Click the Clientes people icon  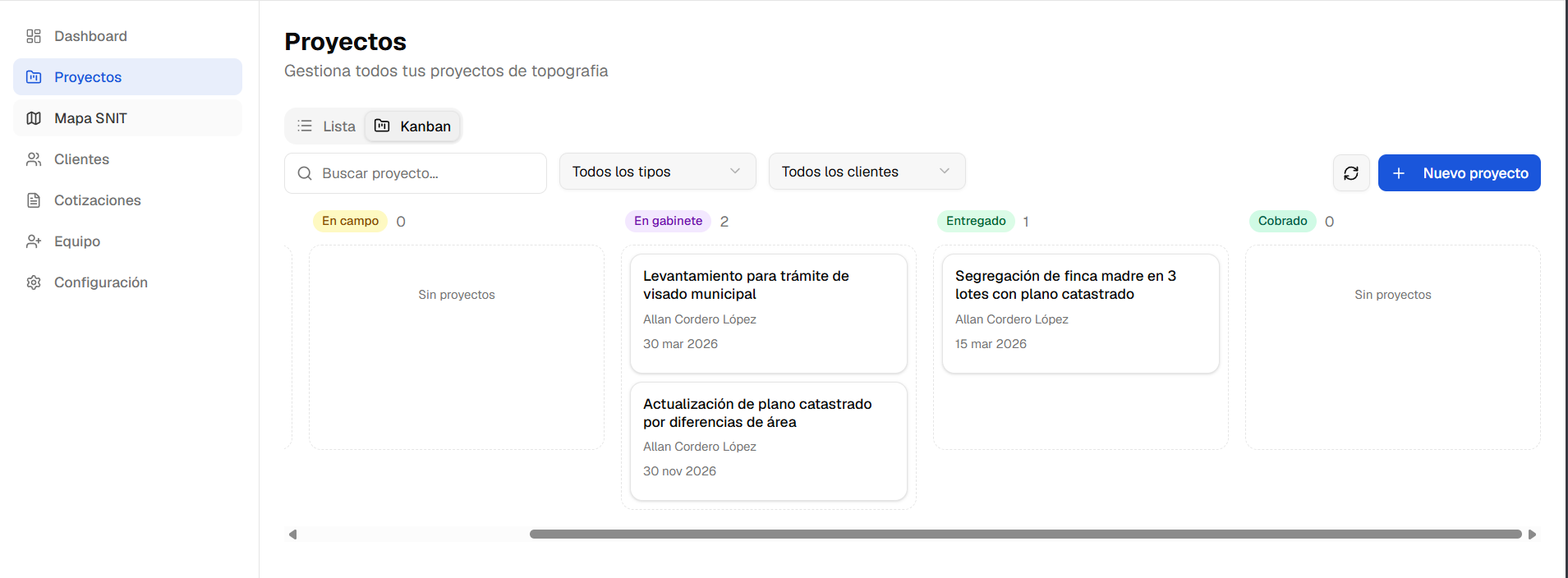33,158
